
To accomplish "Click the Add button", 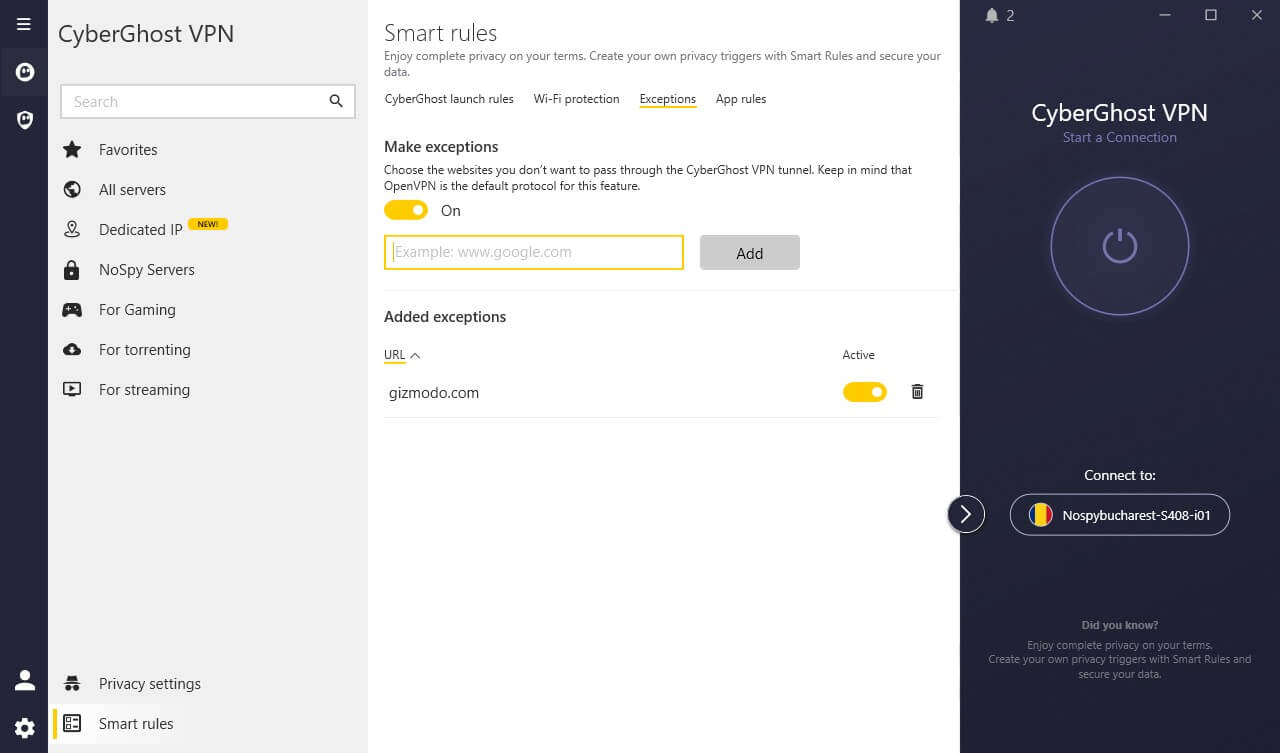I will point(749,253).
